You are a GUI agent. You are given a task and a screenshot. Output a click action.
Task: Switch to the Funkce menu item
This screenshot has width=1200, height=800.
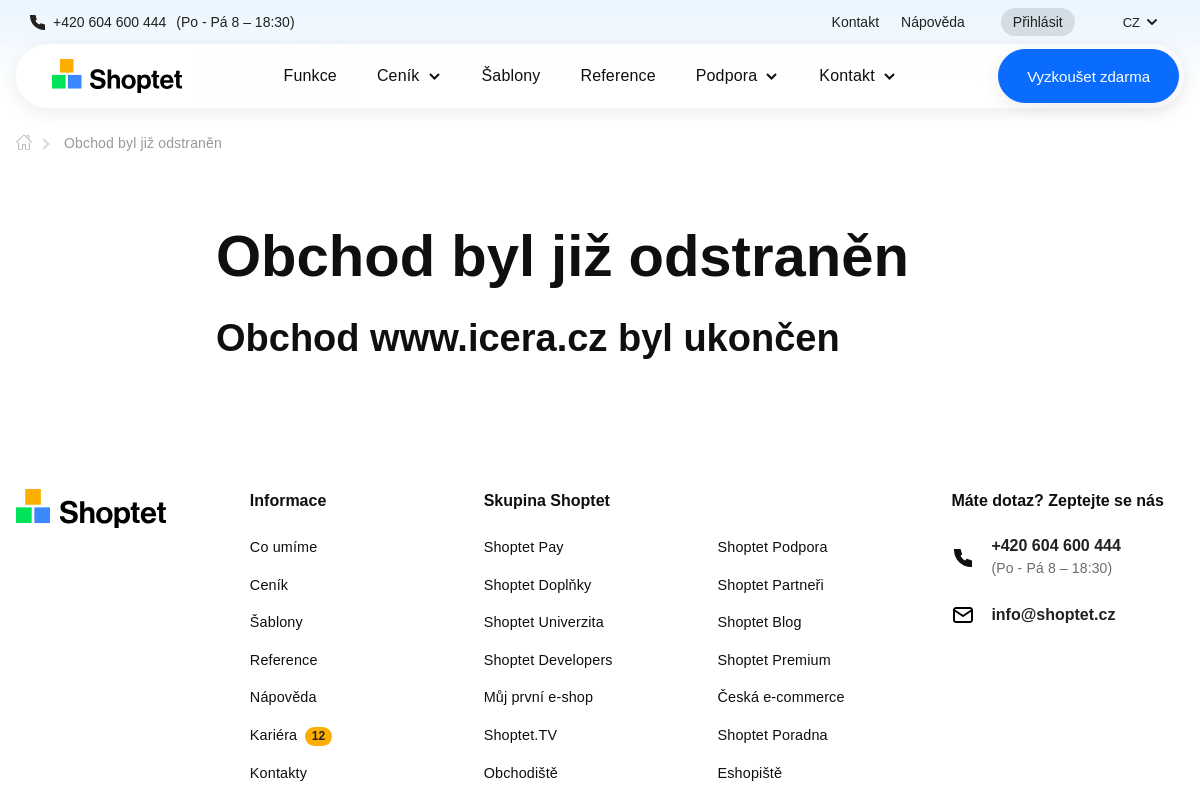click(310, 75)
